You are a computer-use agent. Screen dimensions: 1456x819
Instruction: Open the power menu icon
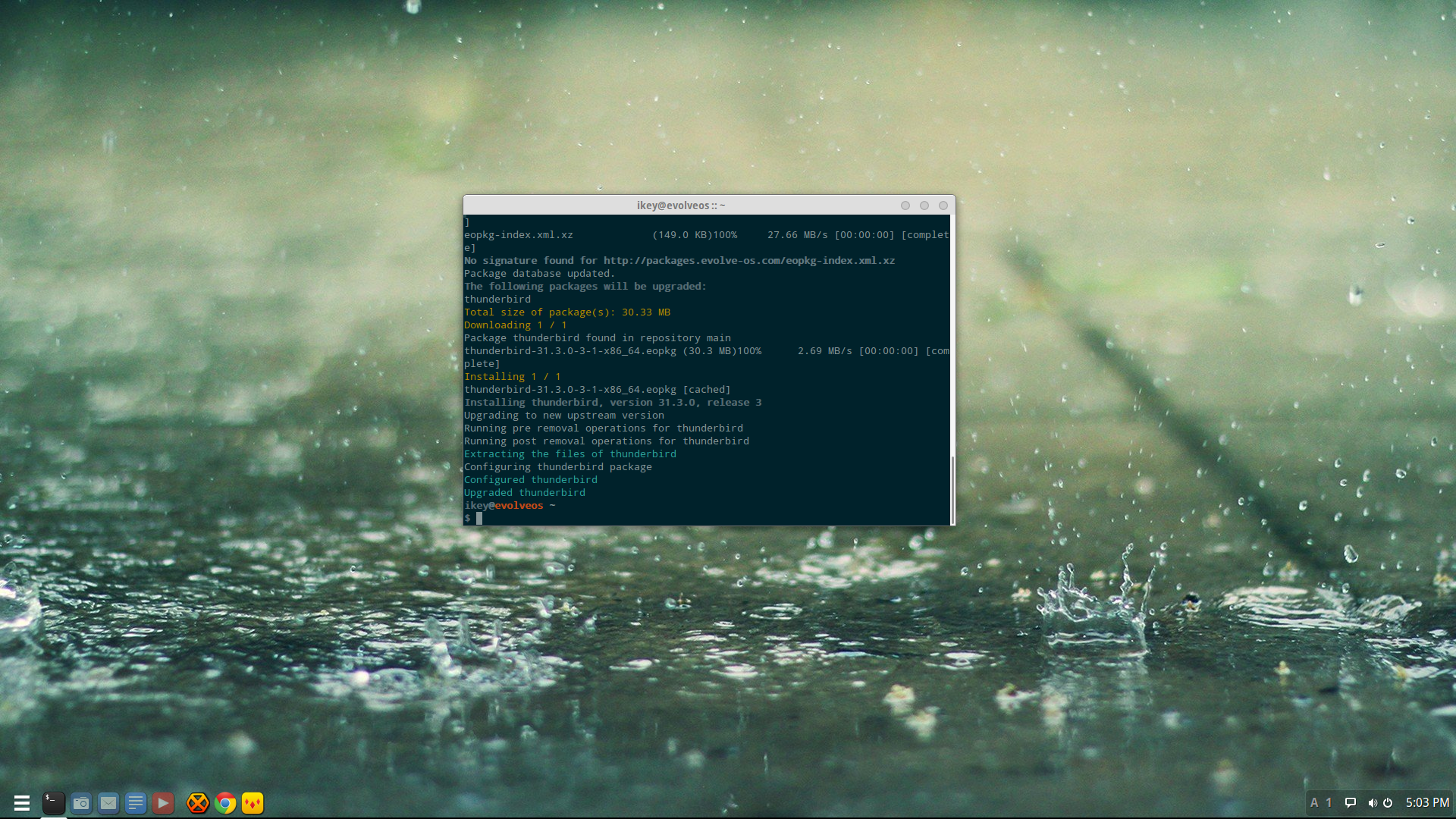point(1388,802)
